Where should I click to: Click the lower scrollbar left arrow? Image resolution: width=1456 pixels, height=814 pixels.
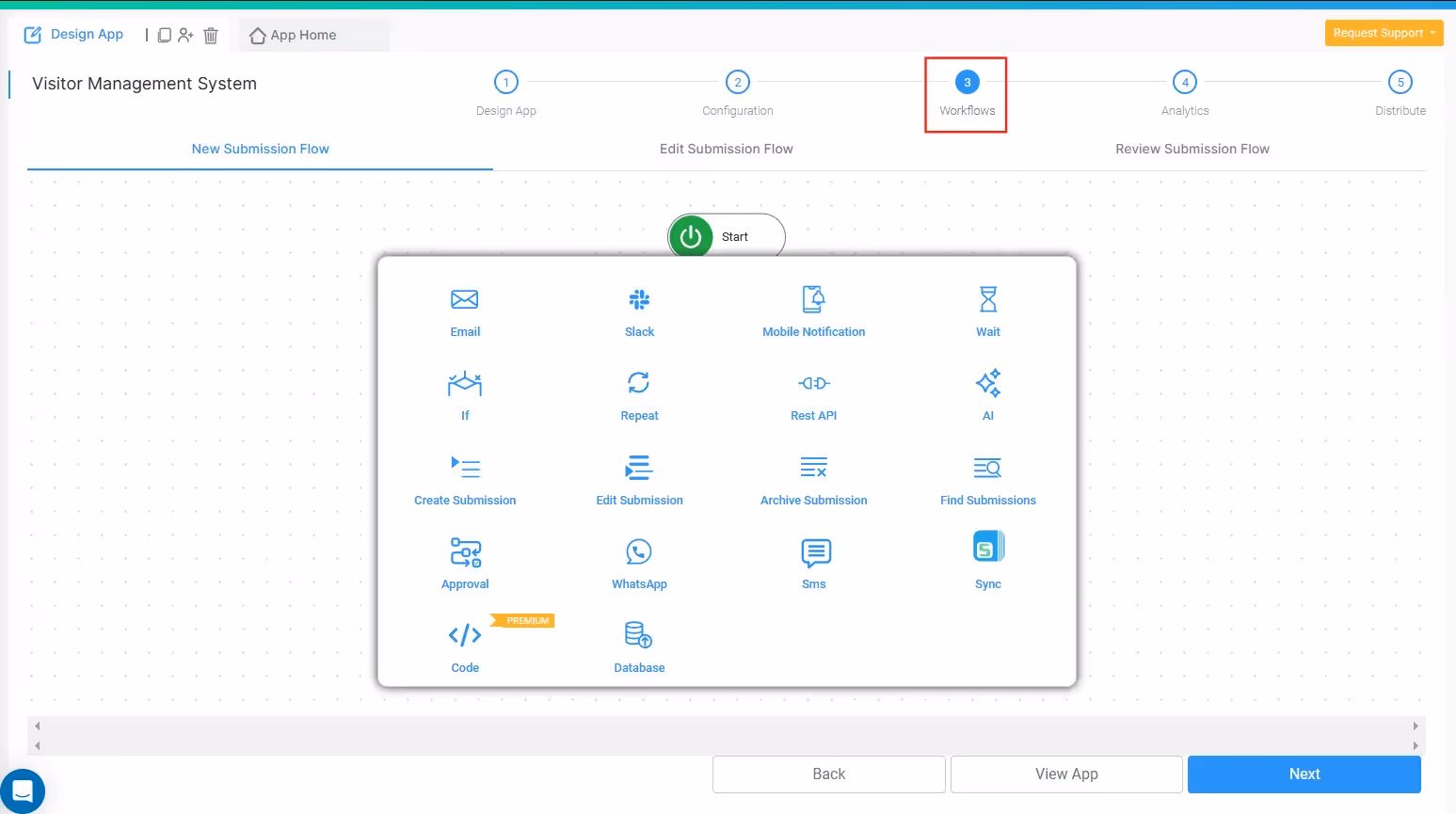point(38,745)
